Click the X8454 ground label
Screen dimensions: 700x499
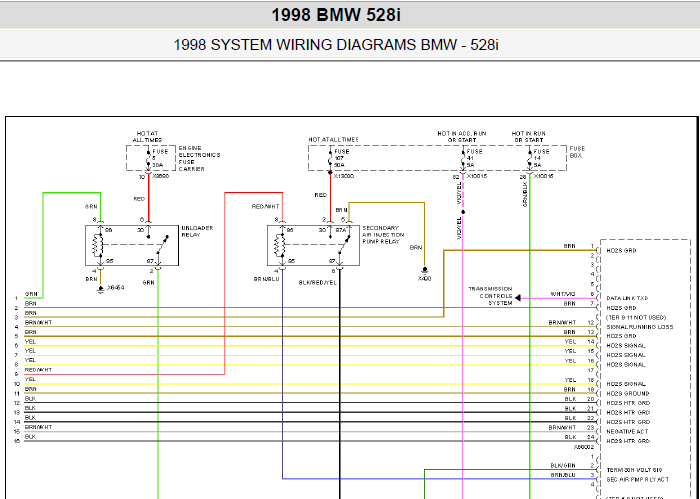(116, 288)
